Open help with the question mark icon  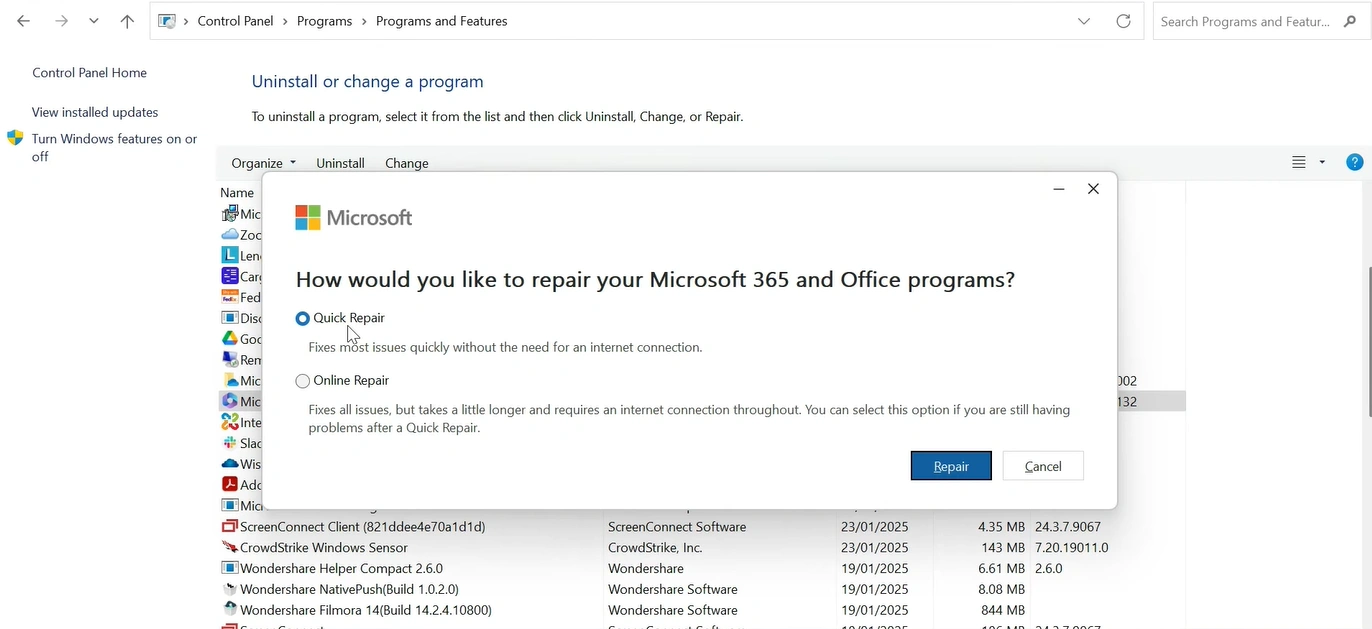(1354, 162)
